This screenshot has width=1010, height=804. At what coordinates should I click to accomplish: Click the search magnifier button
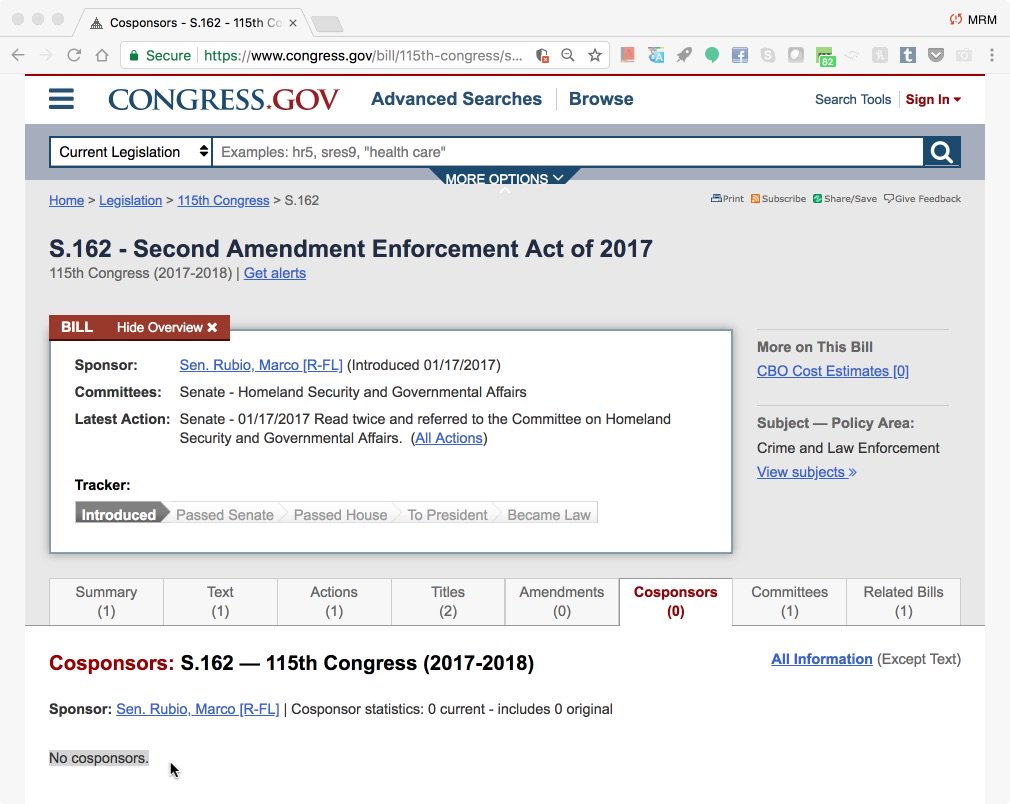(x=941, y=152)
